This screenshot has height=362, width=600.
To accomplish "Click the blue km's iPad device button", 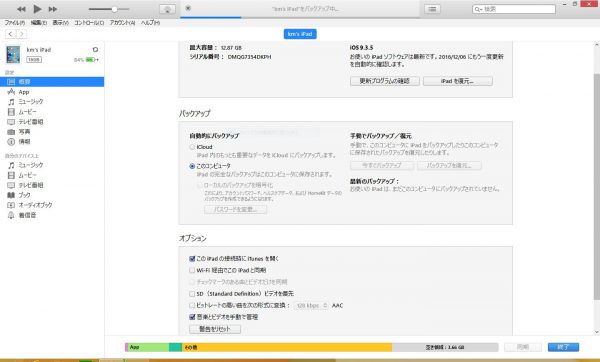I will [300, 34].
